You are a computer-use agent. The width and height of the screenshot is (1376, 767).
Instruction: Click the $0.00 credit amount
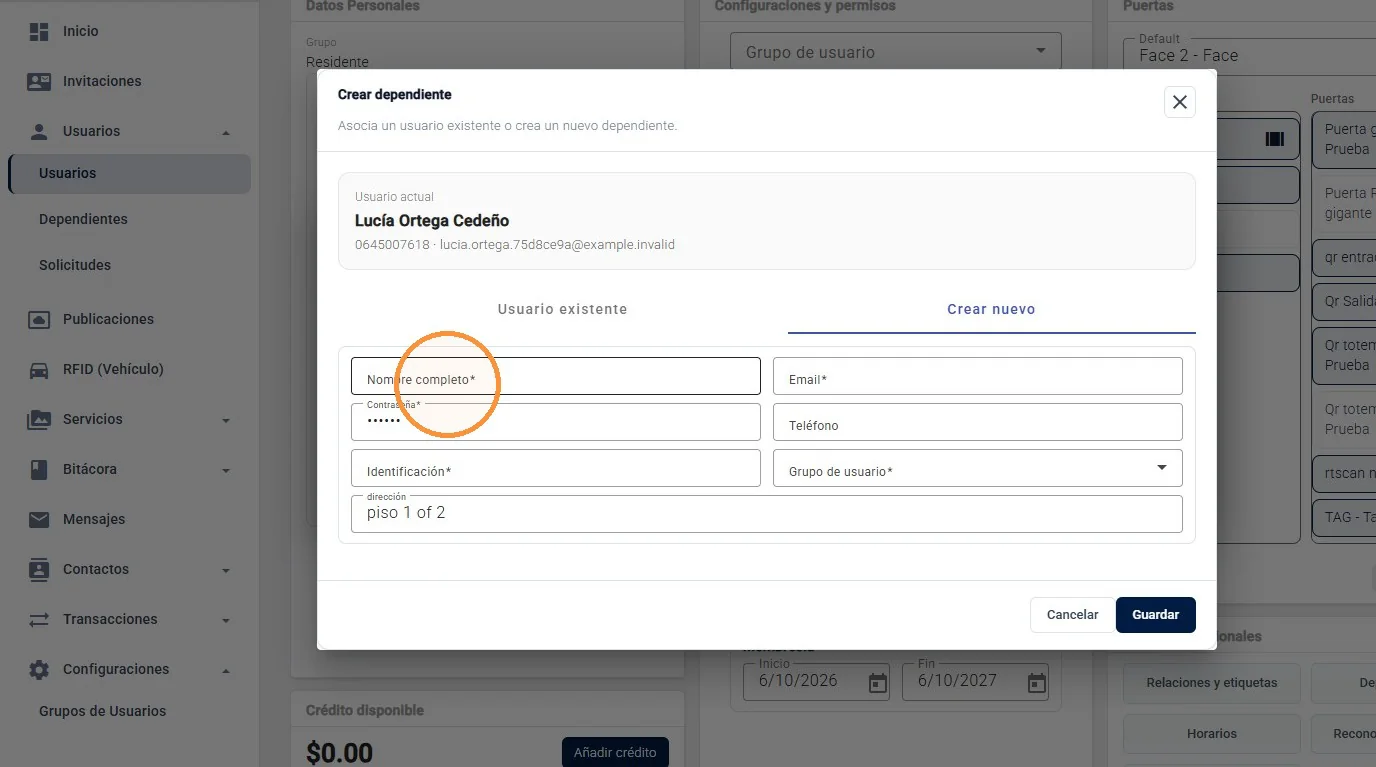pyautogui.click(x=339, y=752)
